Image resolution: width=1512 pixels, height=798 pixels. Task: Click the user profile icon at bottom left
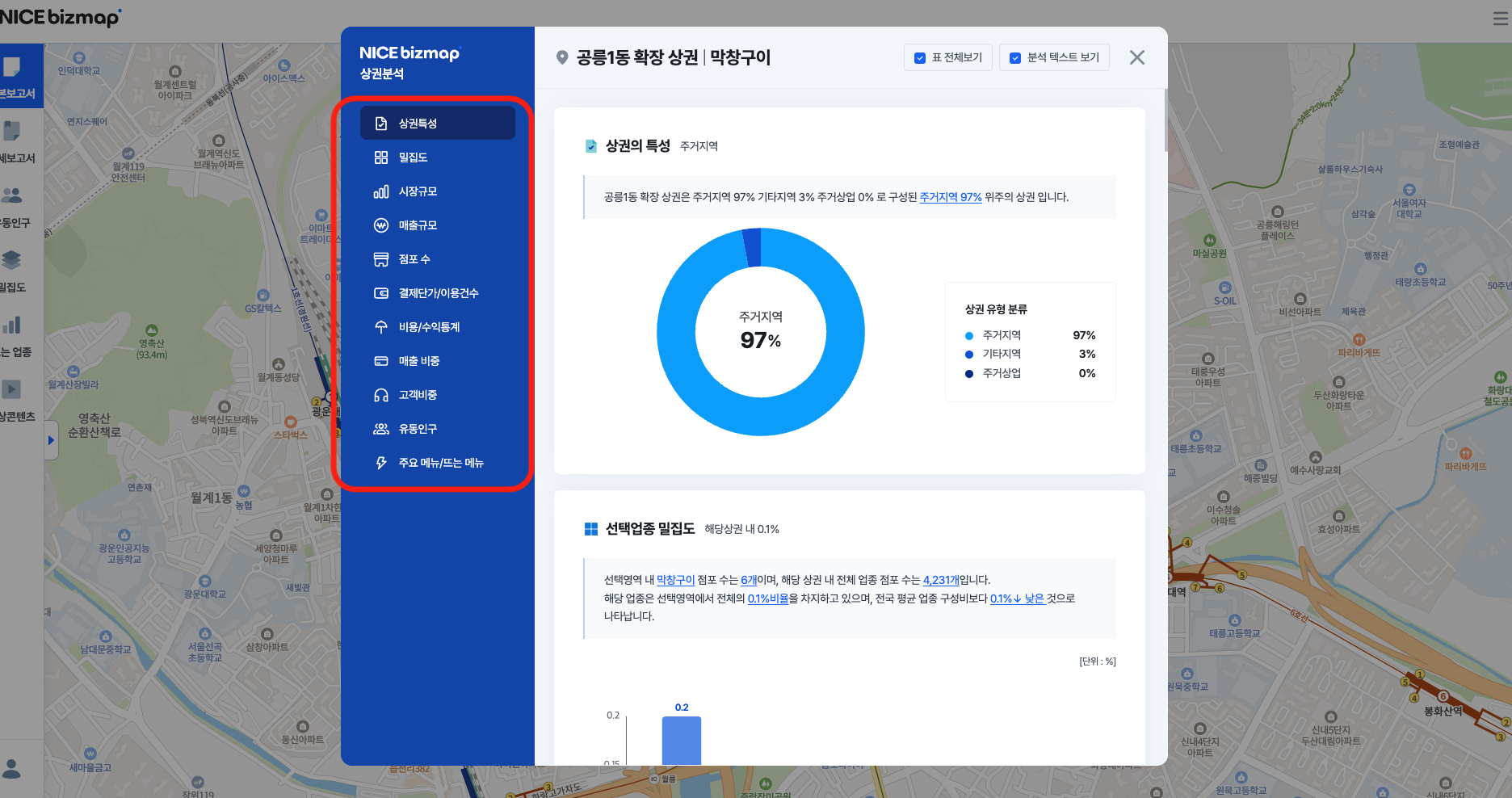(x=12, y=767)
